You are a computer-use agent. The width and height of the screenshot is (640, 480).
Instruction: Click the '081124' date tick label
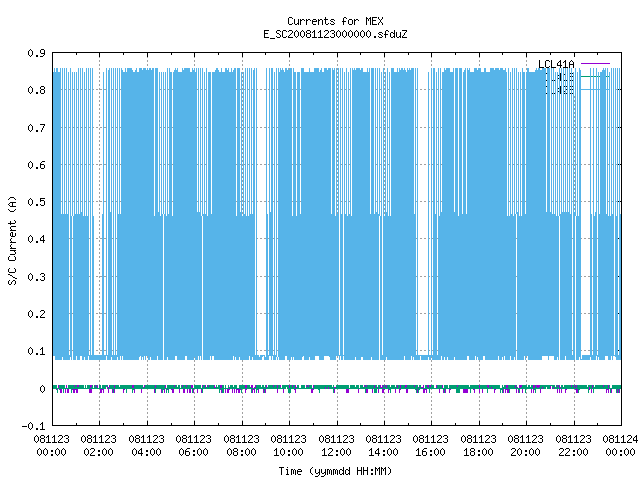click(620, 439)
